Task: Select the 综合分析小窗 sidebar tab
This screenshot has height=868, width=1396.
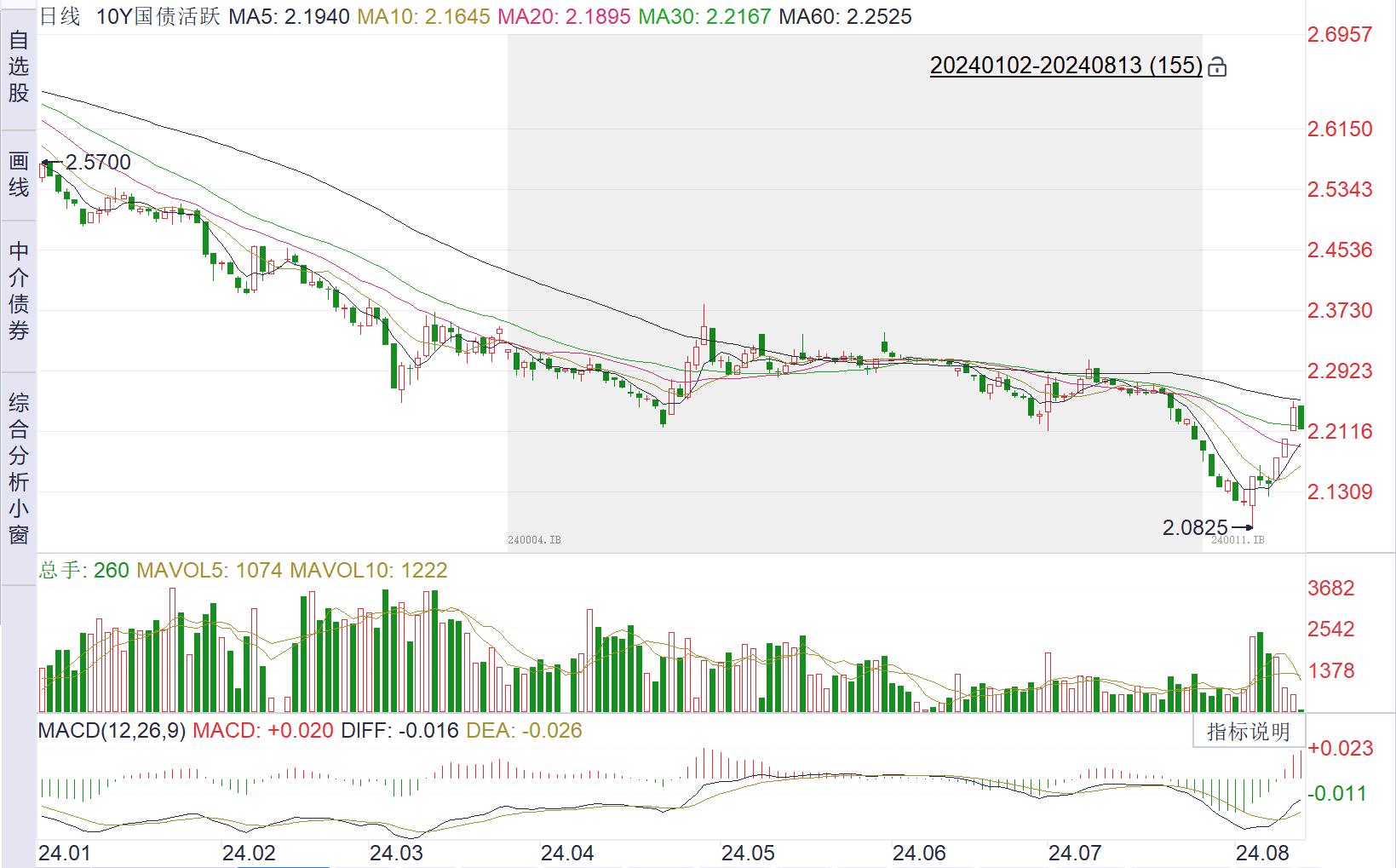Action: [19, 468]
